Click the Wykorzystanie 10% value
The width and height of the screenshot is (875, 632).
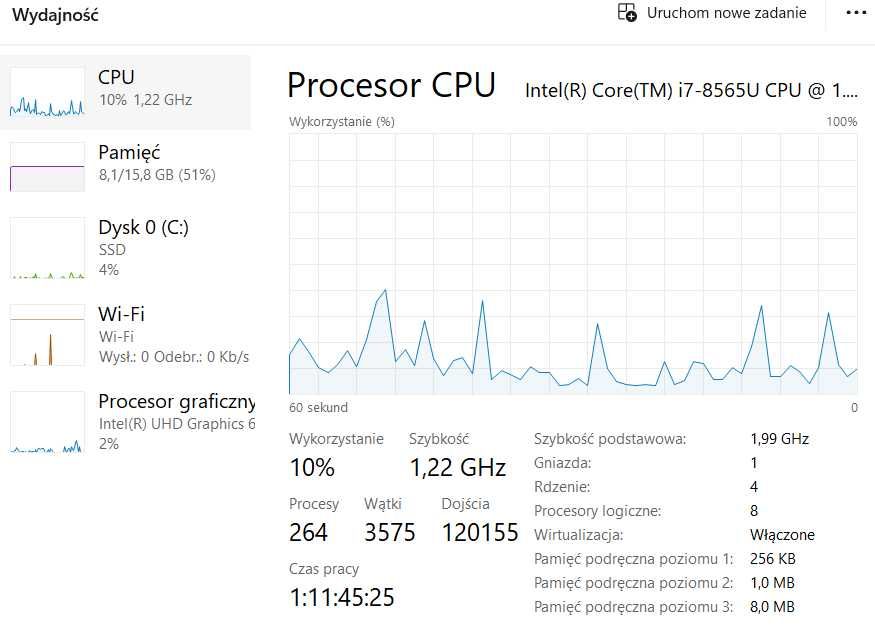312,467
